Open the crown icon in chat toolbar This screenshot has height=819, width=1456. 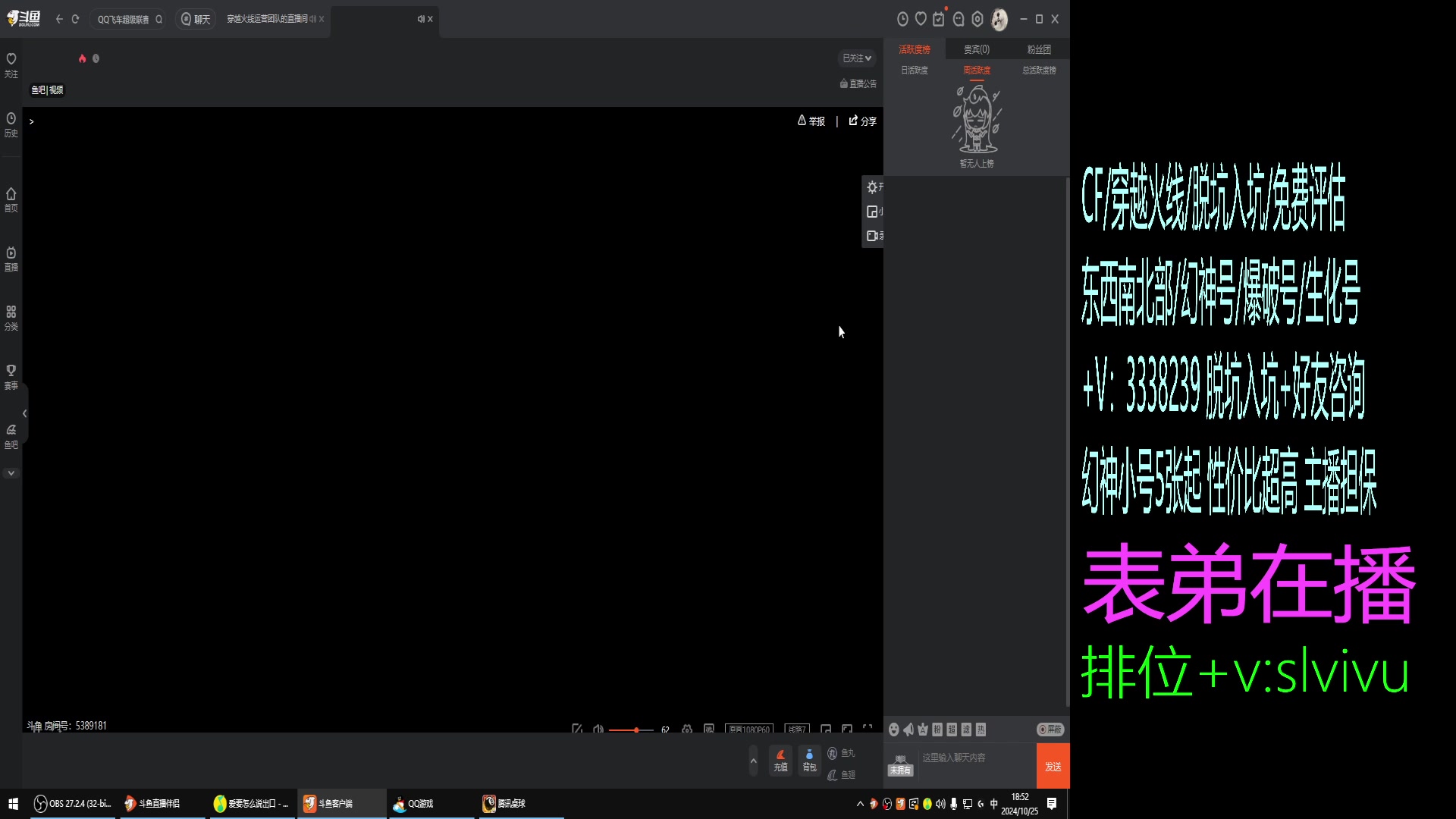[x=923, y=729]
